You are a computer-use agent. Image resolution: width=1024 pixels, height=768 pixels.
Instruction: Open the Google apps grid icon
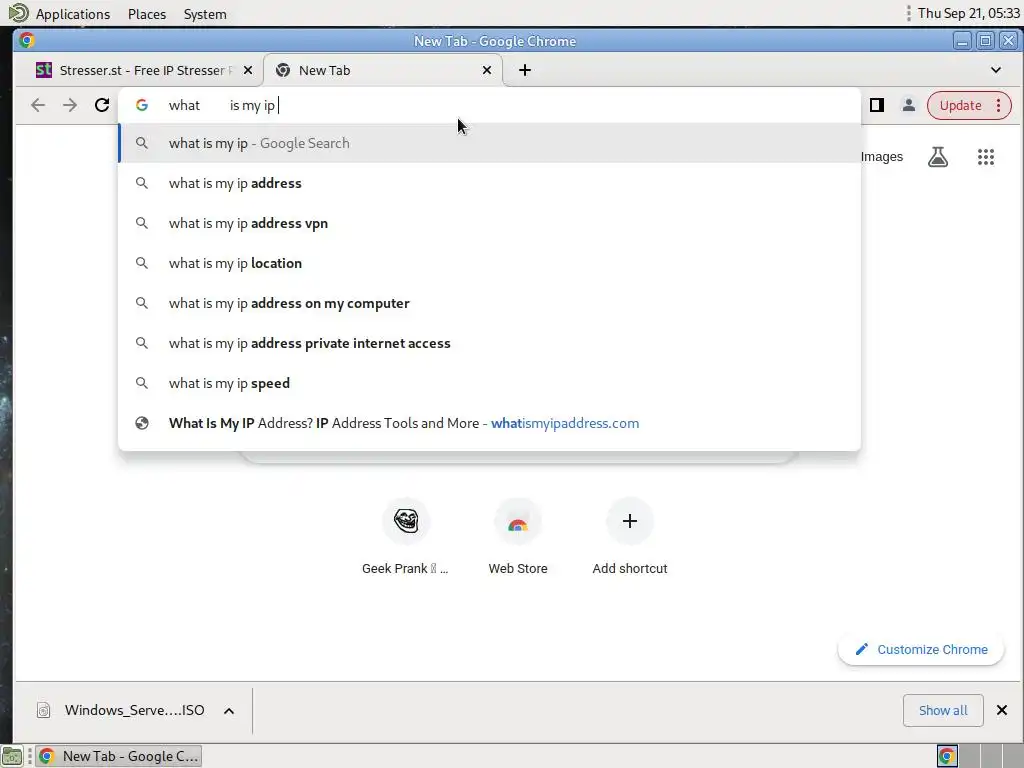point(985,157)
